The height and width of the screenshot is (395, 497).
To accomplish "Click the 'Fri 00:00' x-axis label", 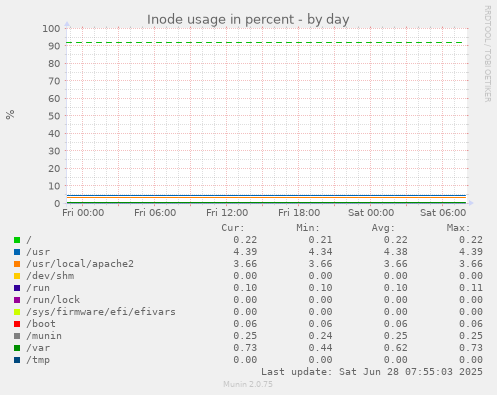I will click(83, 213).
